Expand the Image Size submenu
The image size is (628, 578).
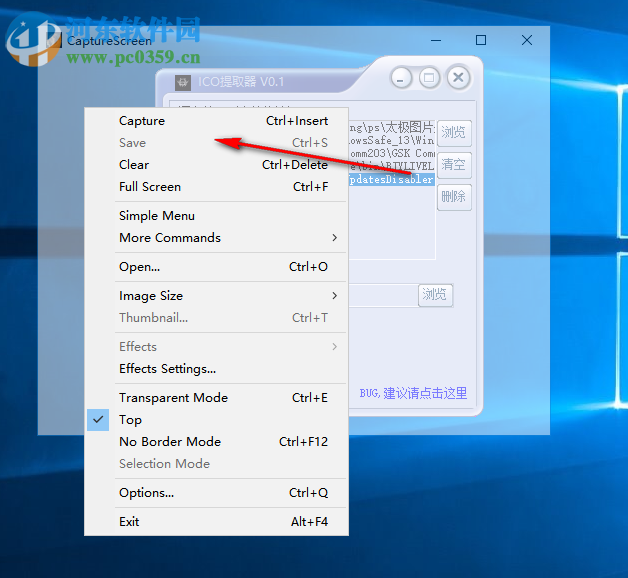(216, 296)
